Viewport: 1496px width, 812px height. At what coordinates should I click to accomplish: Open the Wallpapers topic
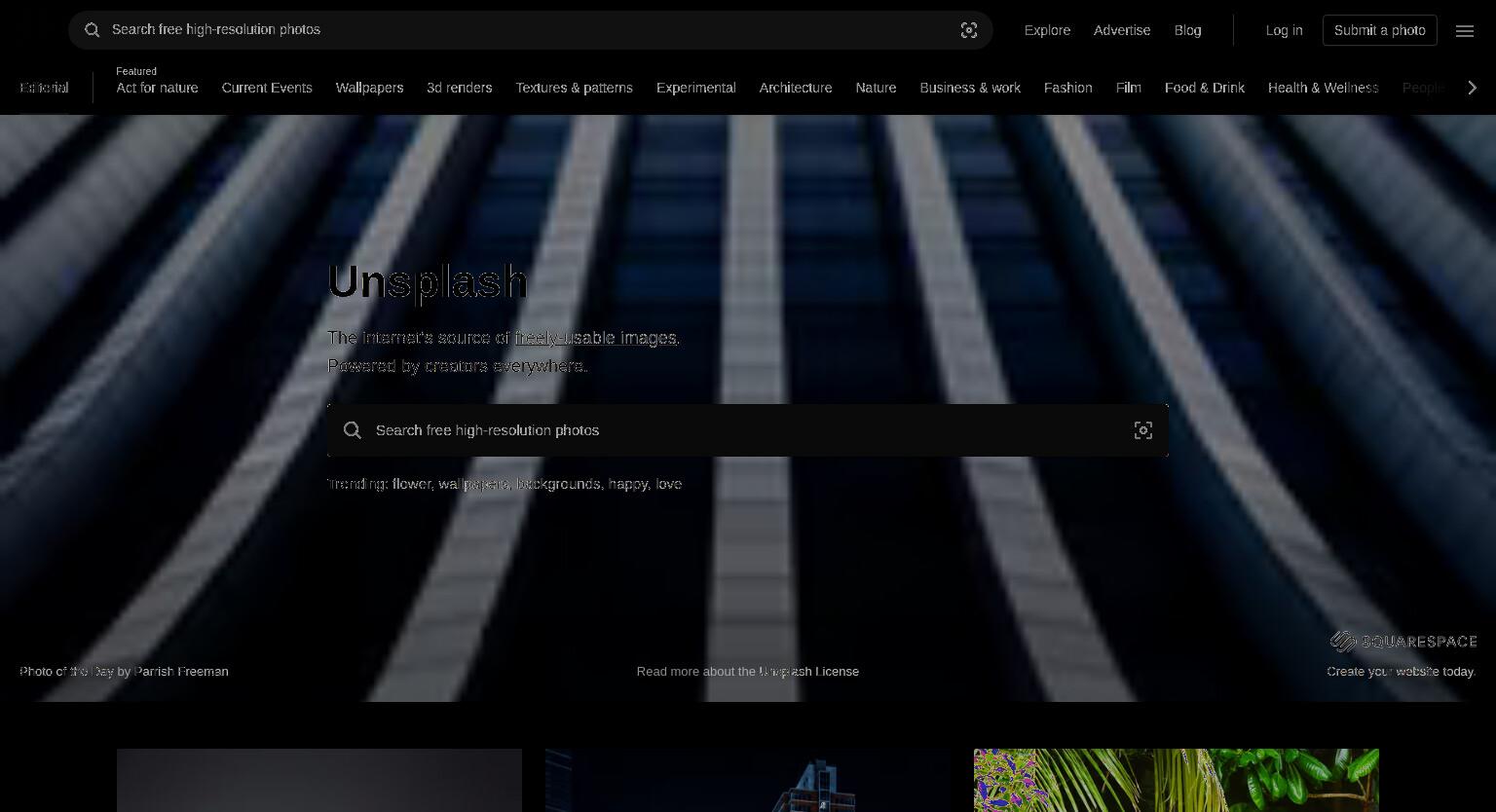(369, 88)
